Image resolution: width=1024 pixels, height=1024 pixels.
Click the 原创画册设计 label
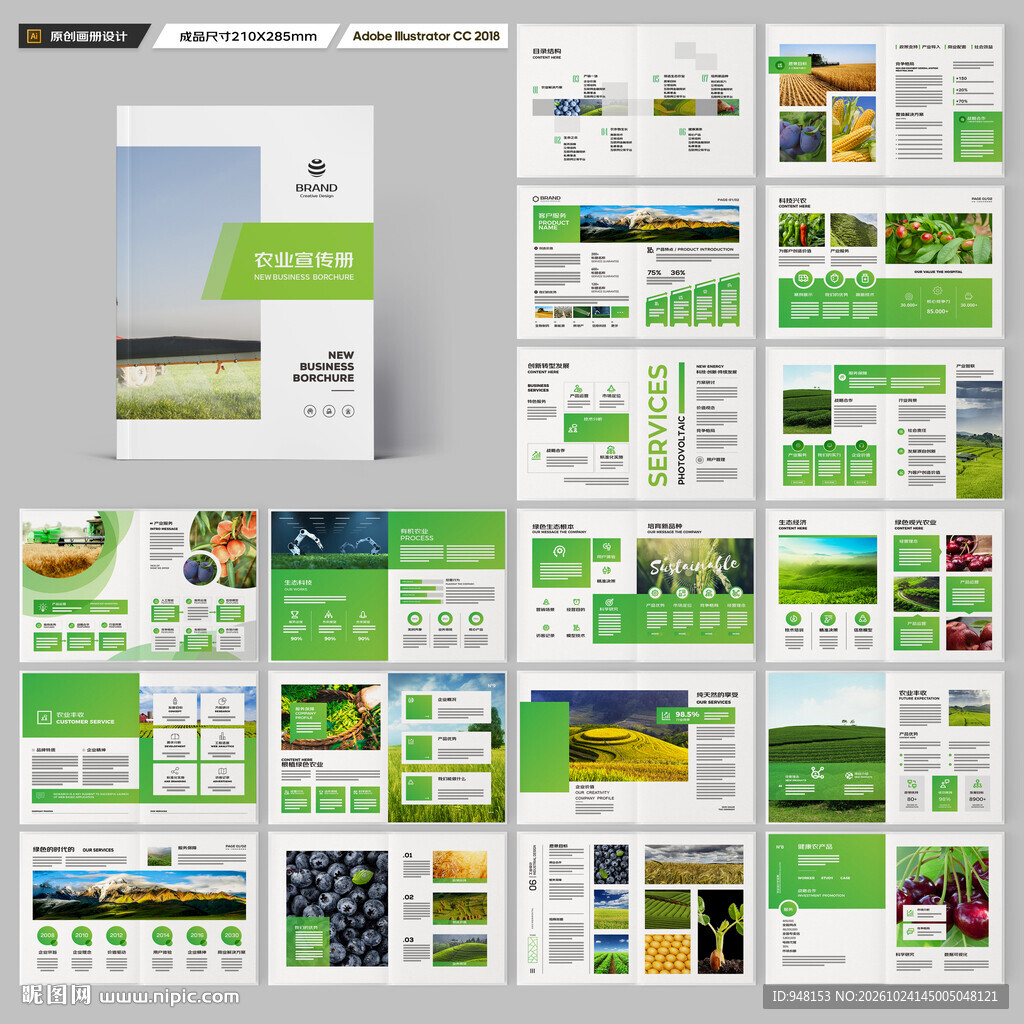point(88,37)
